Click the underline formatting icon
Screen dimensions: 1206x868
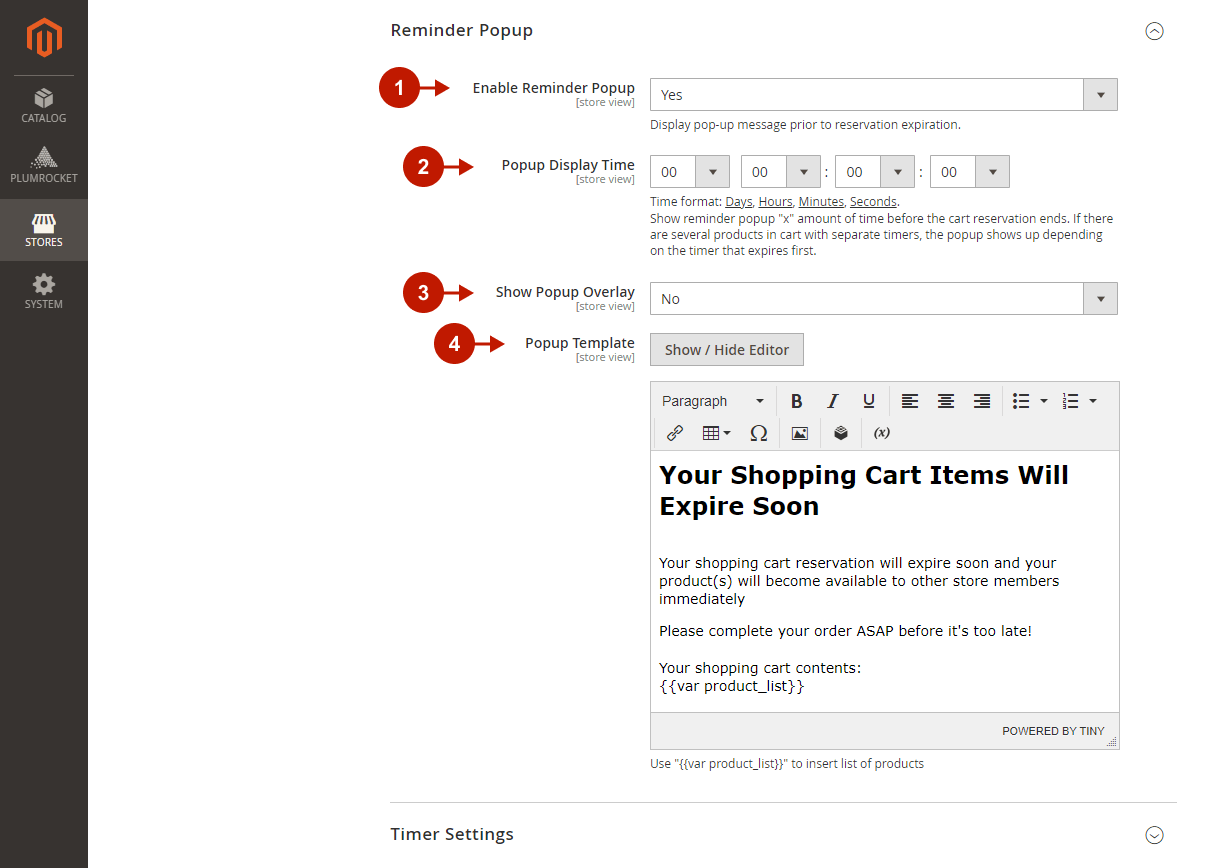point(868,401)
